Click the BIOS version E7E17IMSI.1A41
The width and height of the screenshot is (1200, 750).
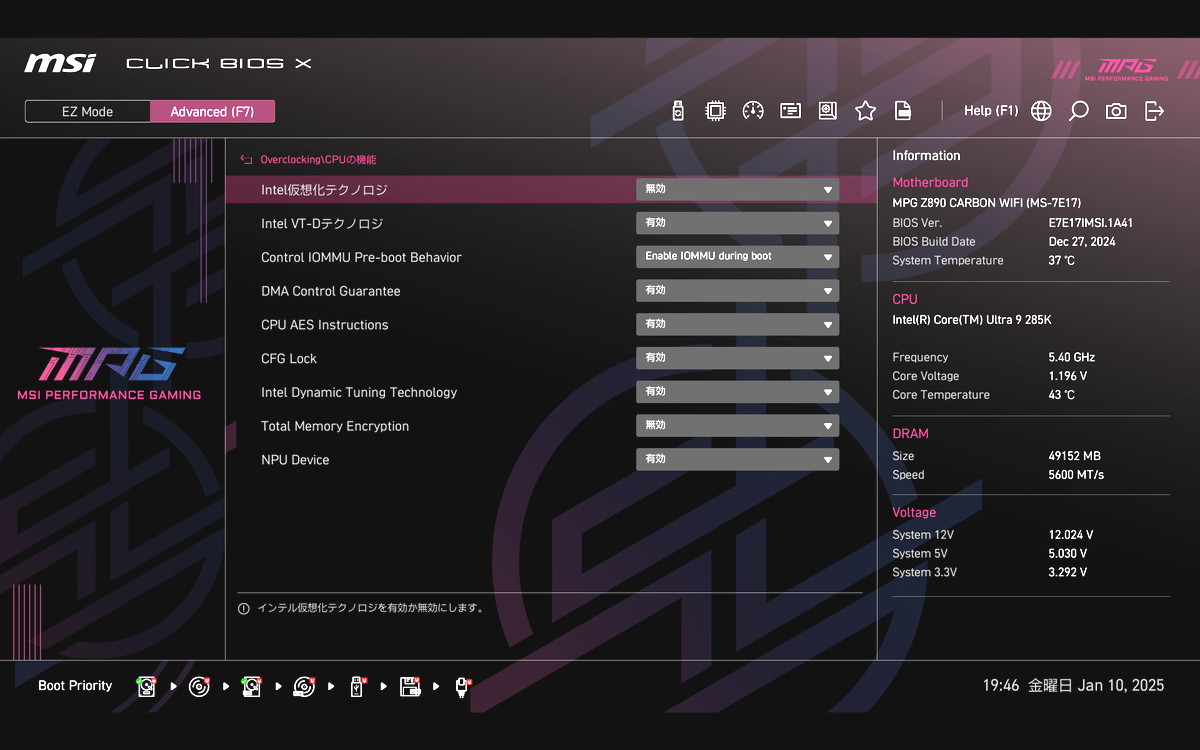point(1091,223)
